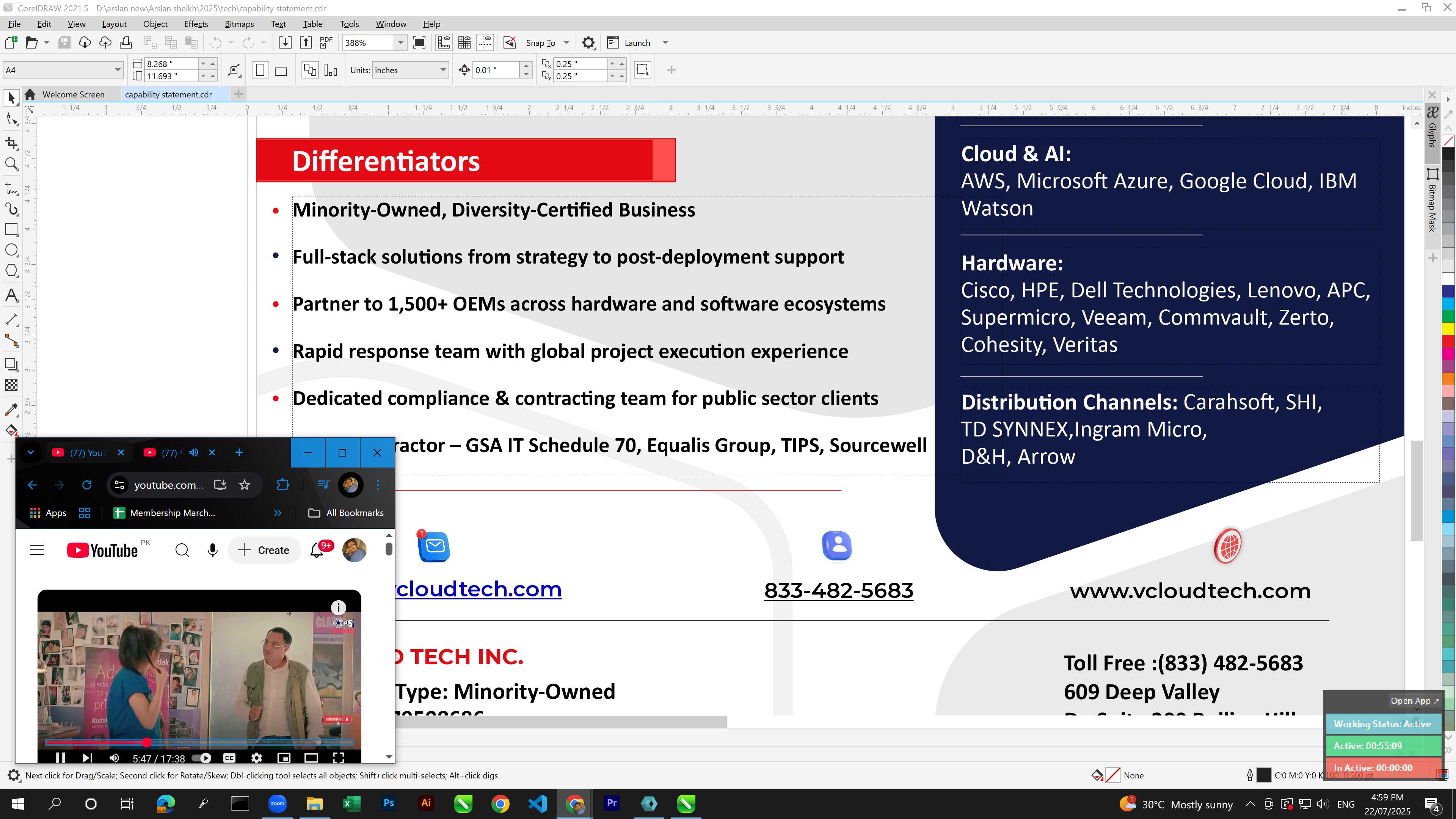This screenshot has width=1456, height=819.
Task: Switch to capability statement.cdr tab
Action: (x=168, y=94)
